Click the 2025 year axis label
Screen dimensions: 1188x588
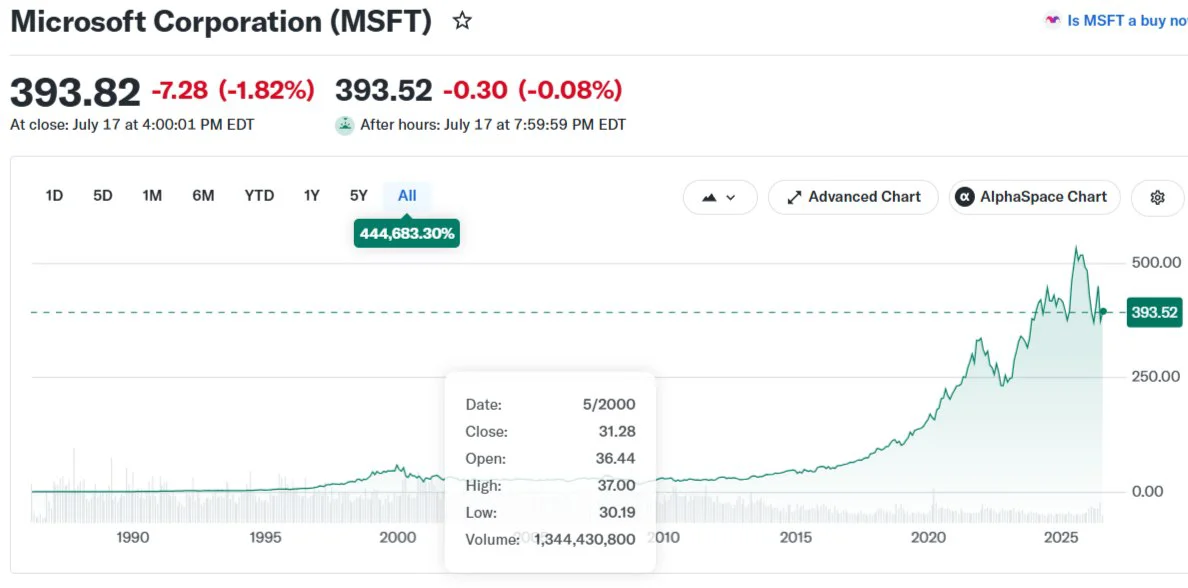[1061, 538]
